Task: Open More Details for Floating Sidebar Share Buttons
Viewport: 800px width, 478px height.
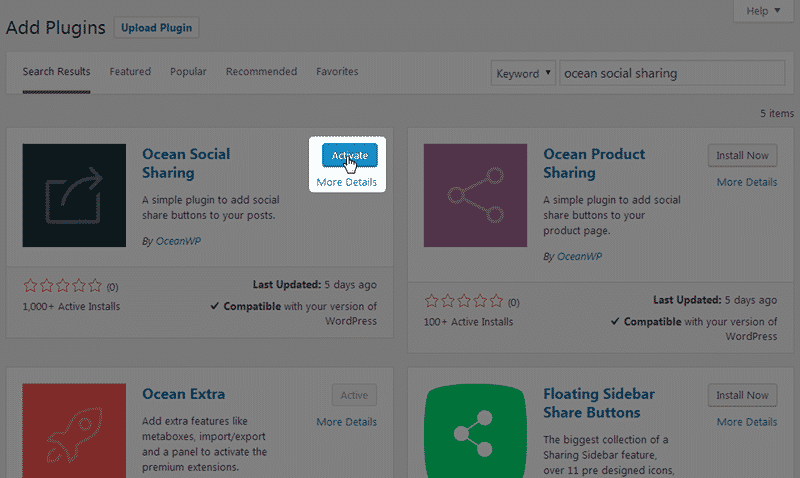Action: 747,422
